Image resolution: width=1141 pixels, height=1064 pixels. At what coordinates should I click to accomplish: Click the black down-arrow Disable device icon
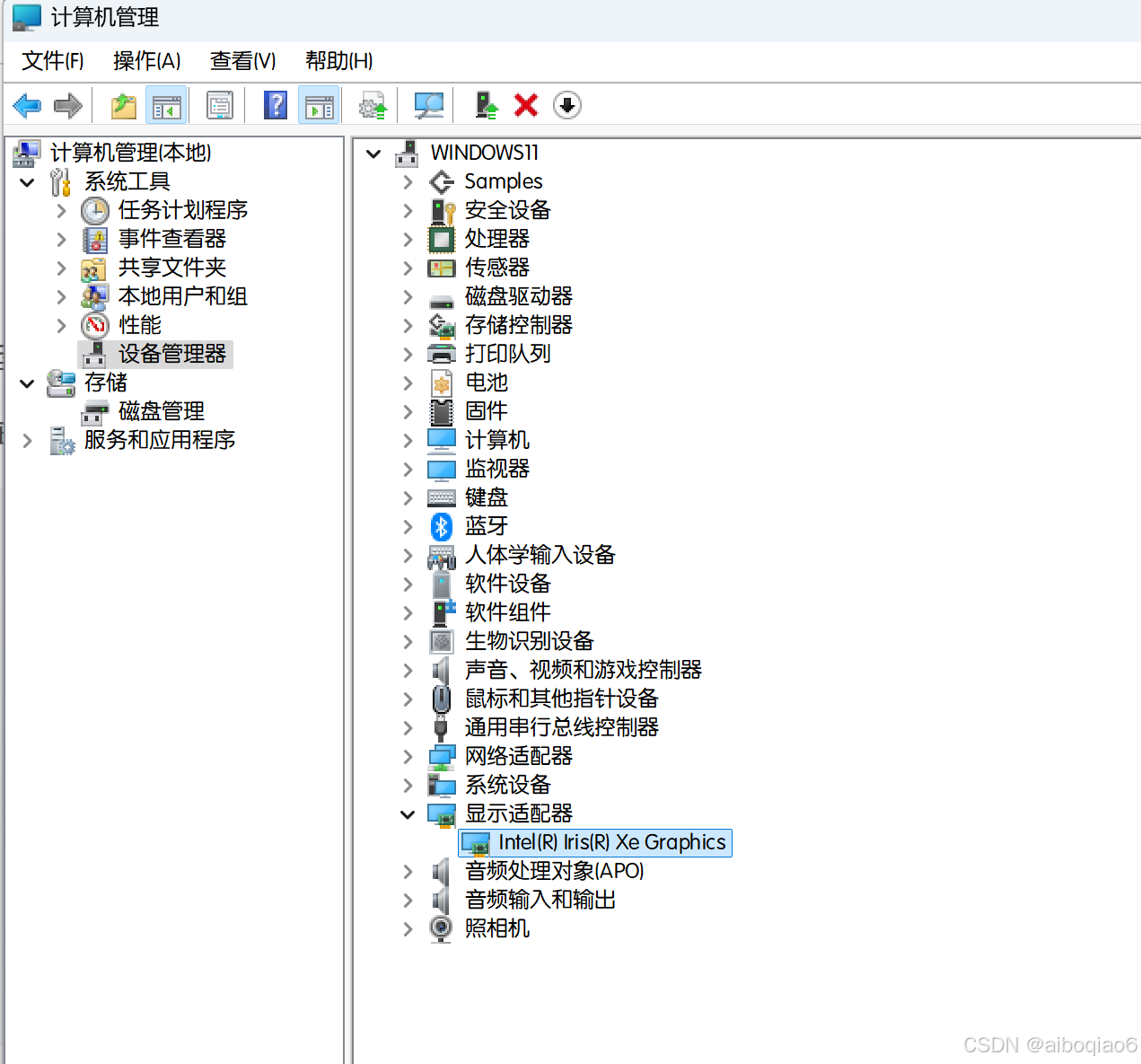[567, 106]
